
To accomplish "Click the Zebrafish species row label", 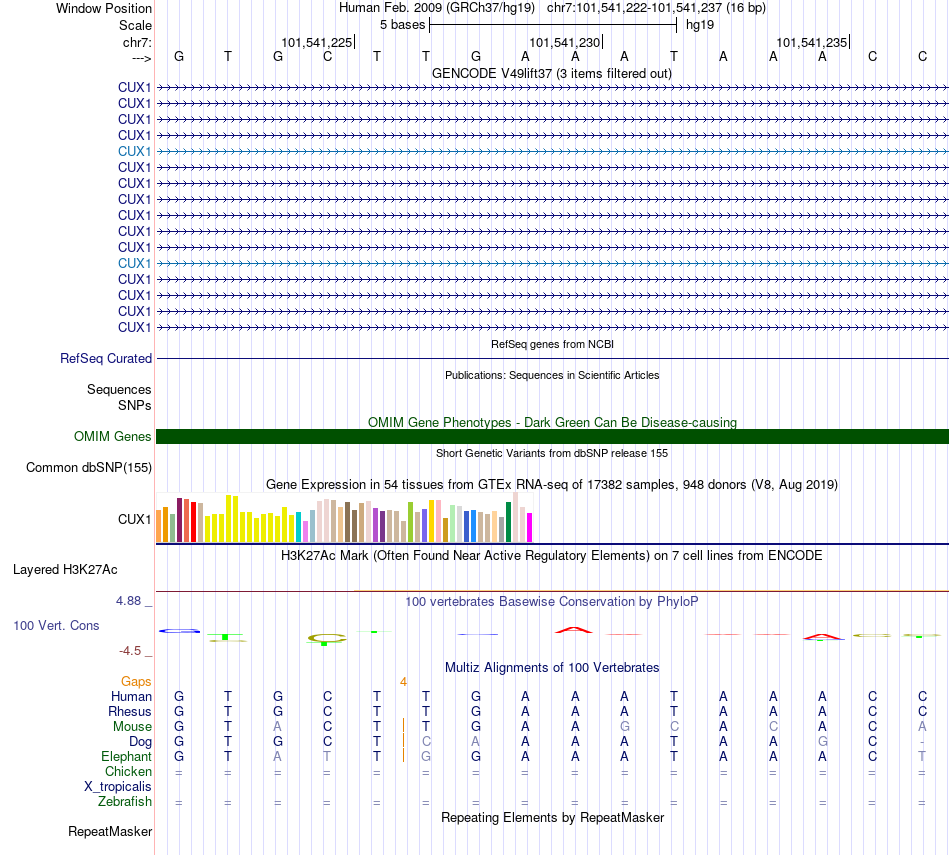I will pyautogui.click(x=125, y=802).
